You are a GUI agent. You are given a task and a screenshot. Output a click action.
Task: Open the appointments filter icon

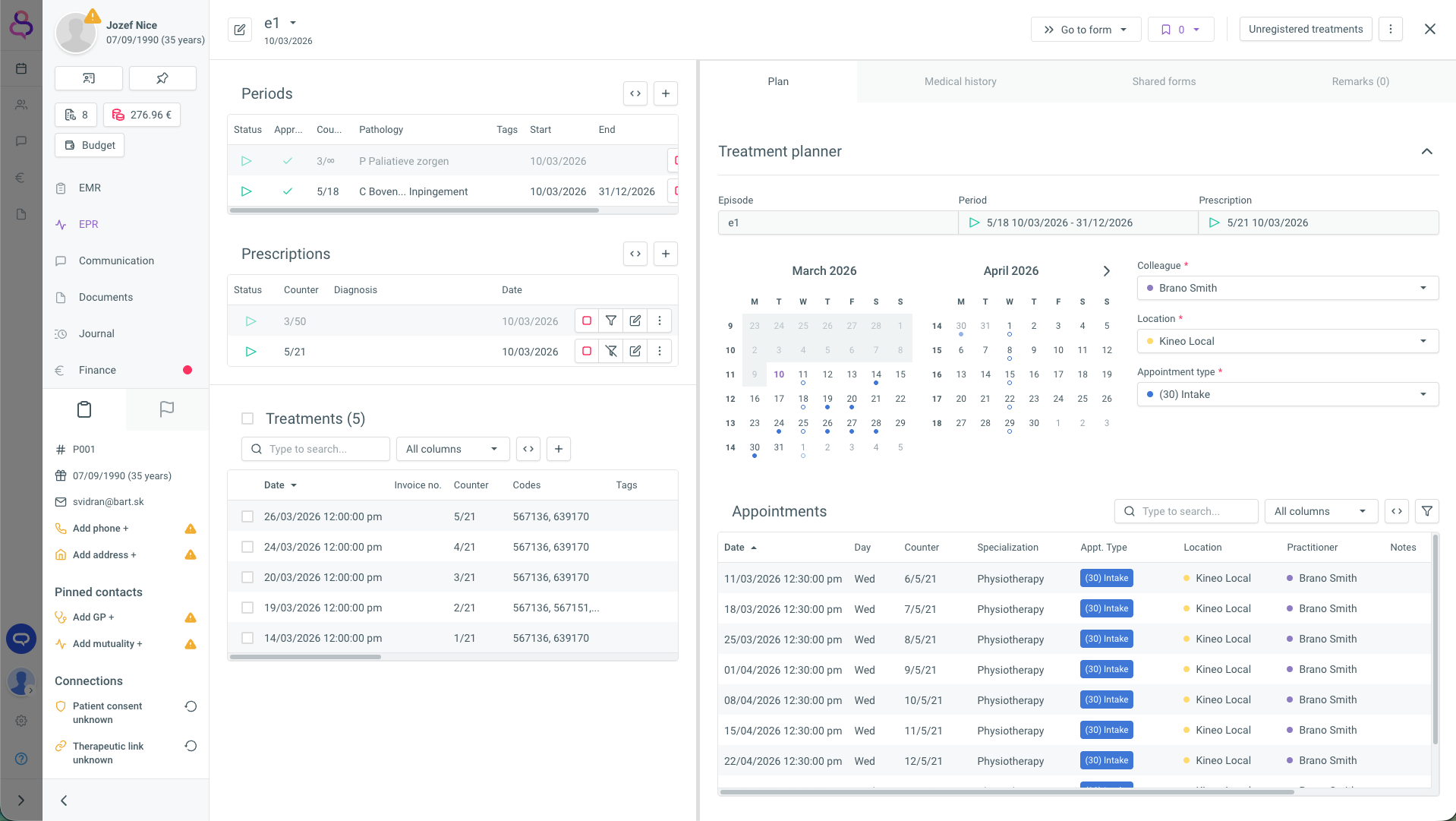click(1426, 511)
